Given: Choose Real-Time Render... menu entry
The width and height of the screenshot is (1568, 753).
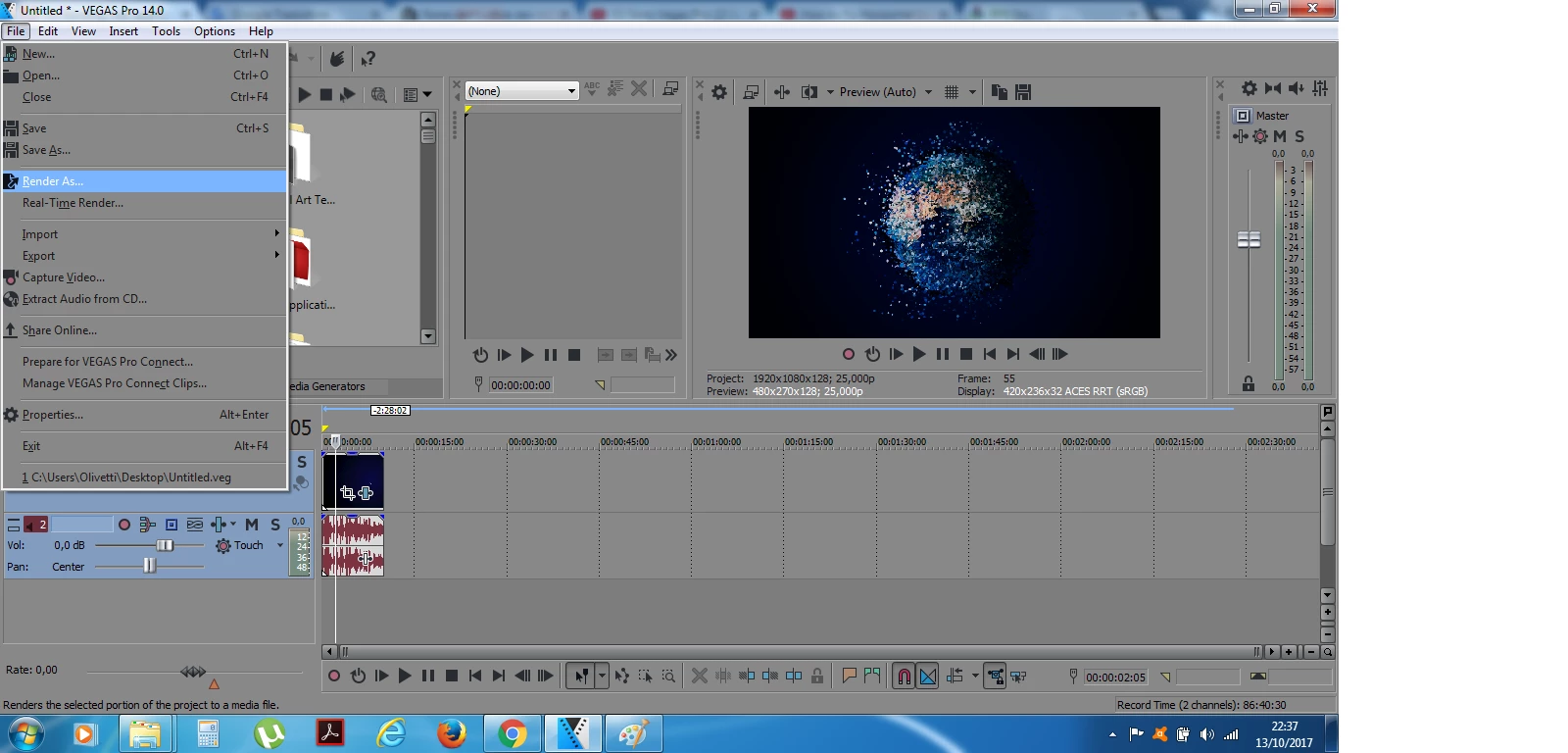Looking at the screenshot, I should click(x=144, y=203).
